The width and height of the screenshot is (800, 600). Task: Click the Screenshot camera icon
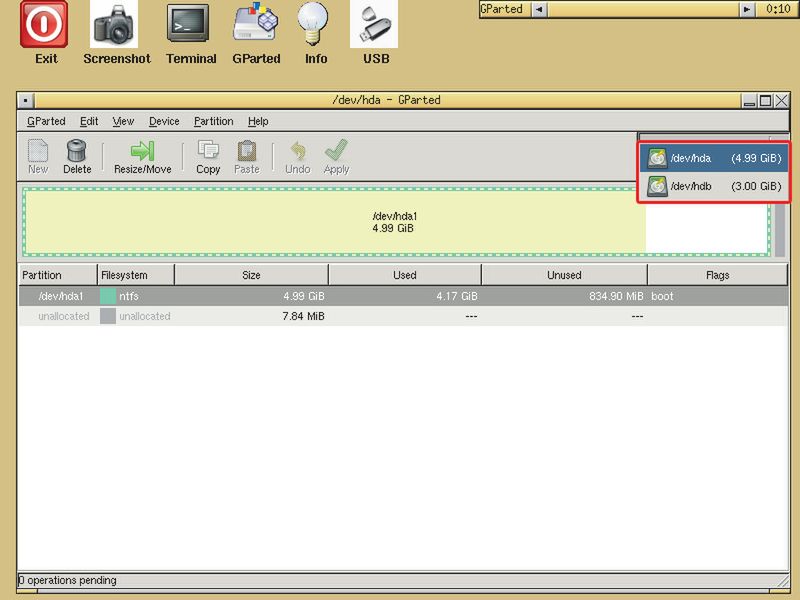pos(116,24)
